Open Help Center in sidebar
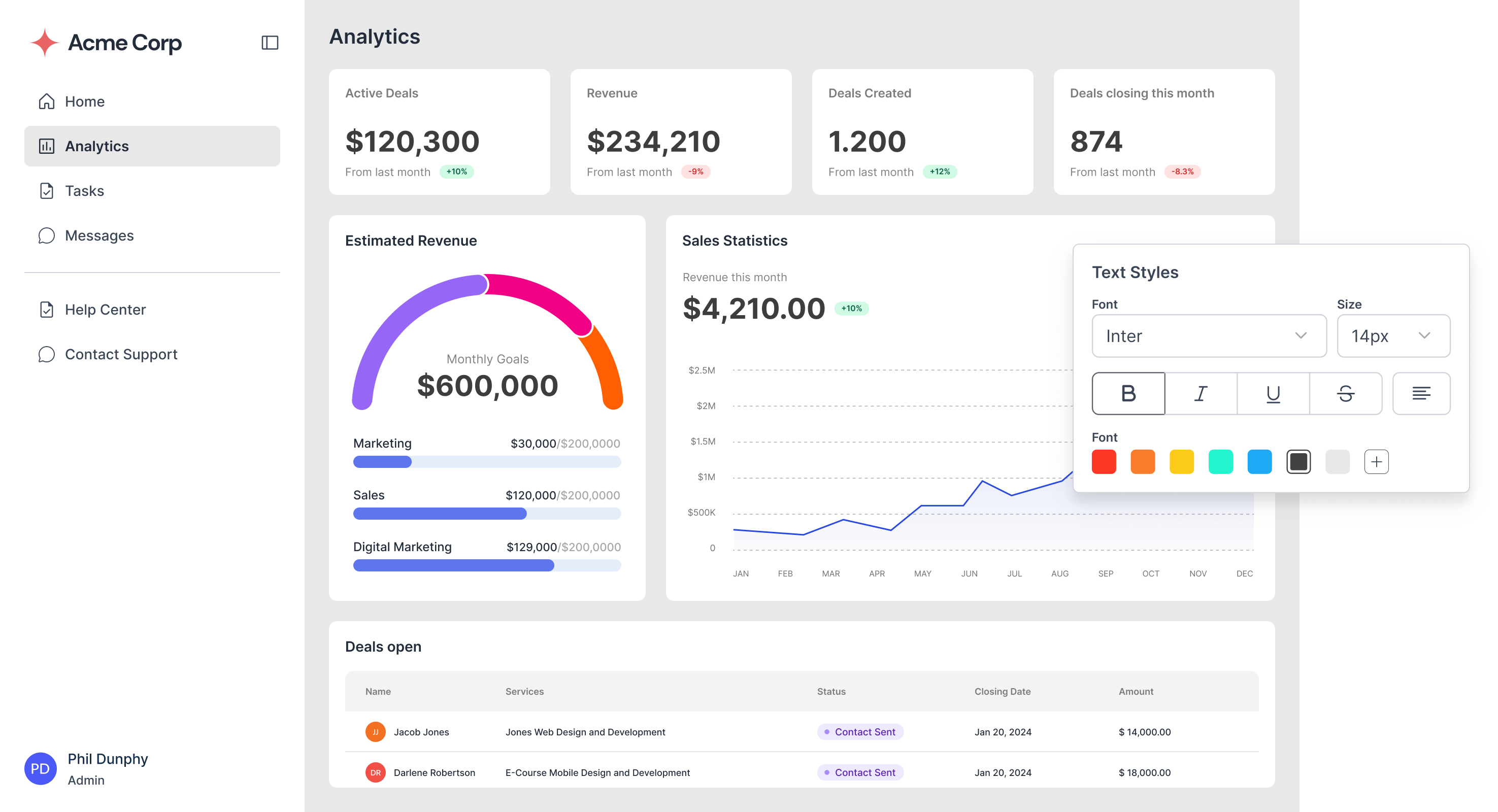This screenshot has height=812, width=1498. point(105,309)
